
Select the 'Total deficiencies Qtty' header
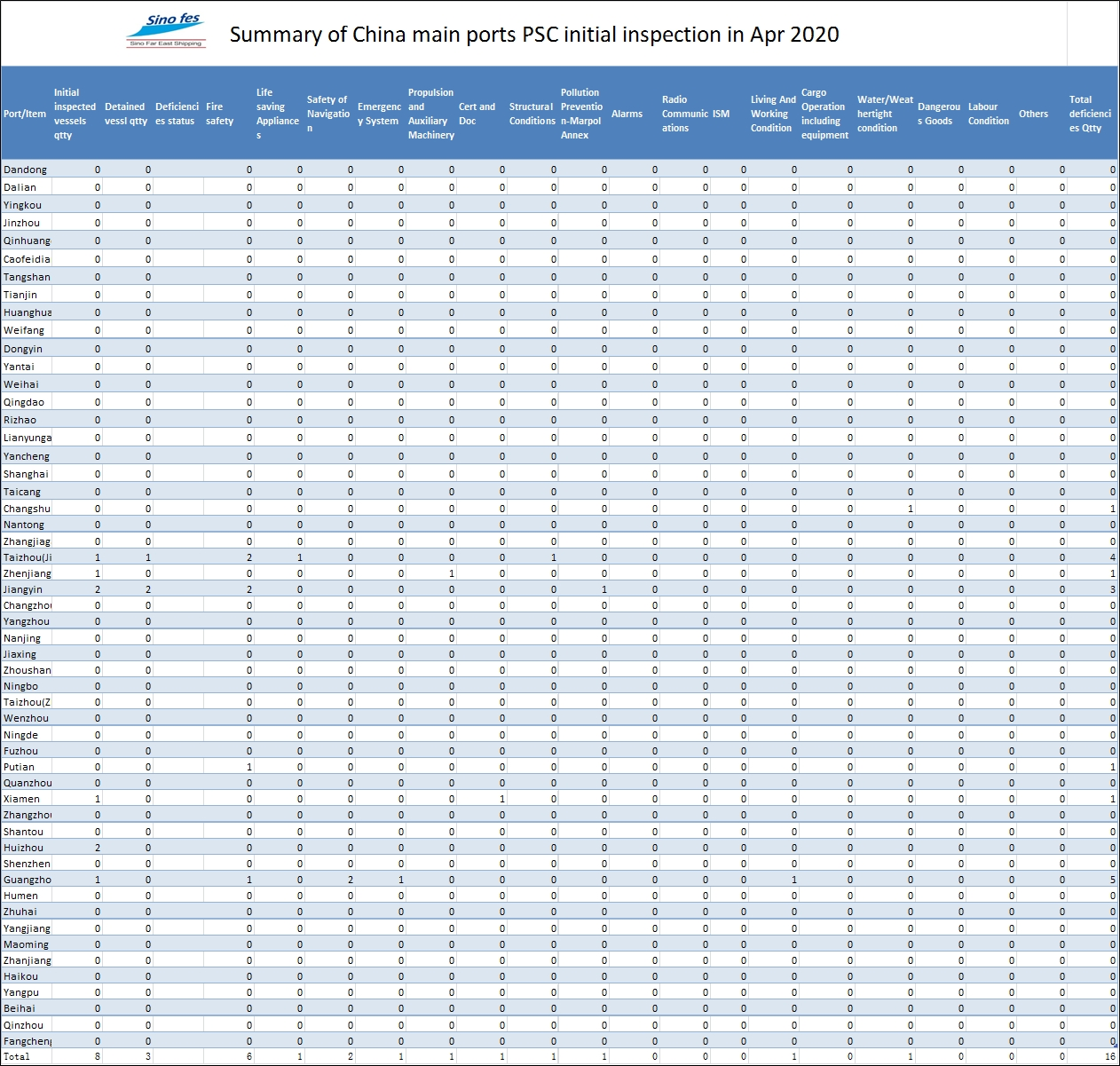pyautogui.click(x=1090, y=114)
